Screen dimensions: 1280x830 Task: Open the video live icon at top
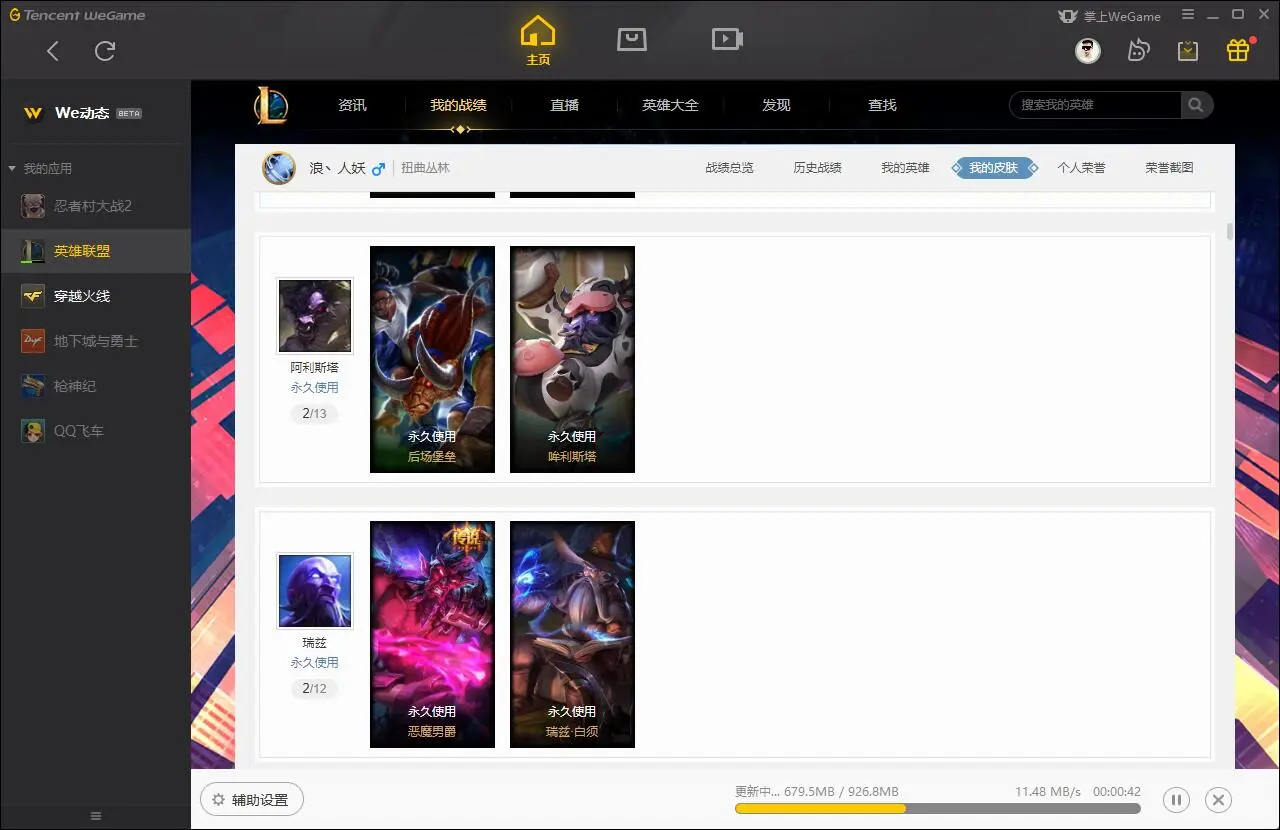(x=727, y=39)
